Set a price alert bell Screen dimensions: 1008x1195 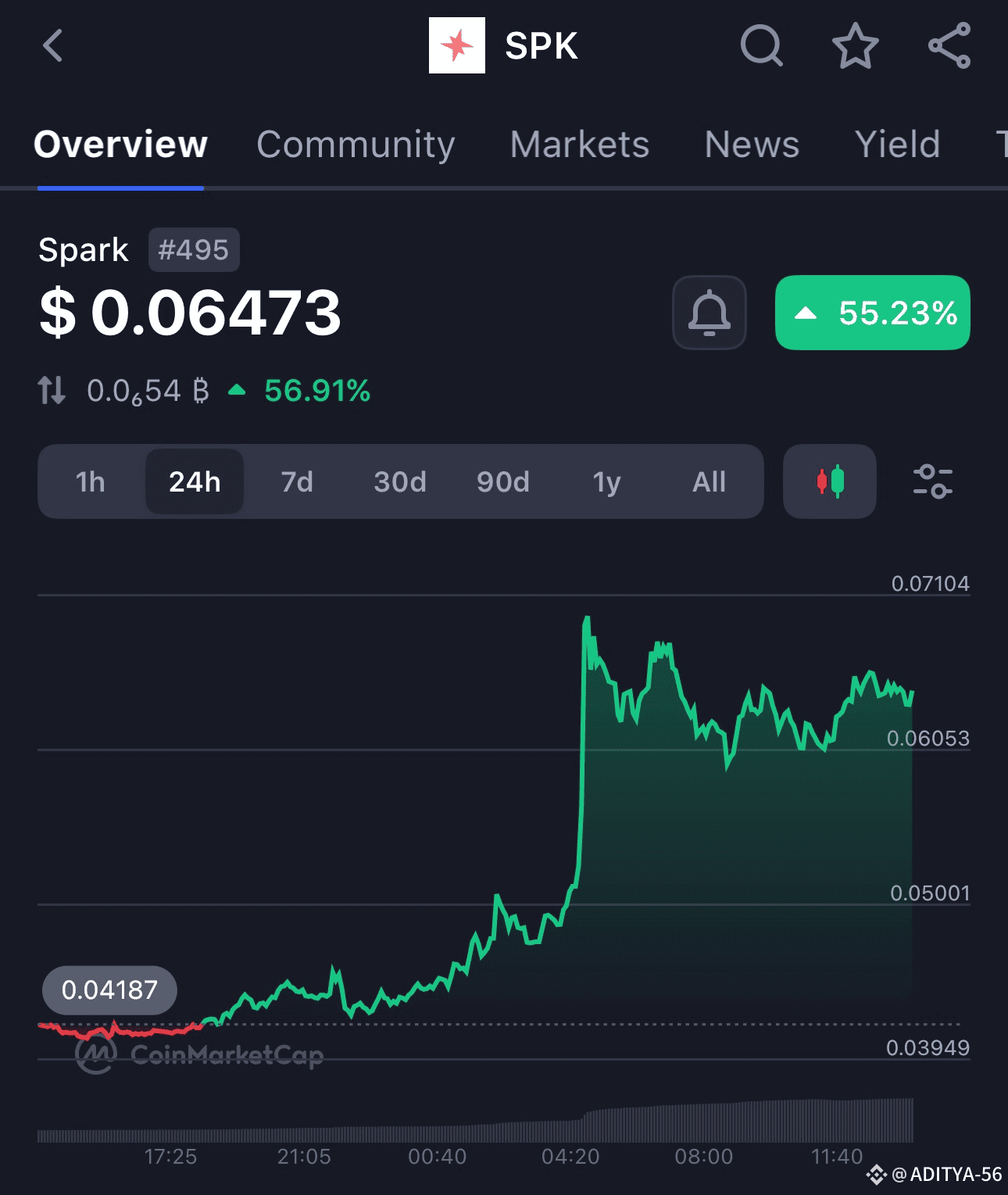coord(710,313)
